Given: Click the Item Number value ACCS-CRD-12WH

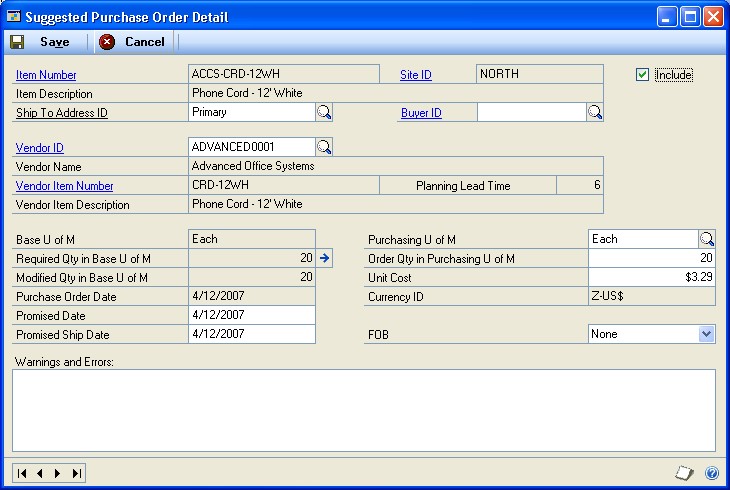Looking at the screenshot, I should point(284,74).
